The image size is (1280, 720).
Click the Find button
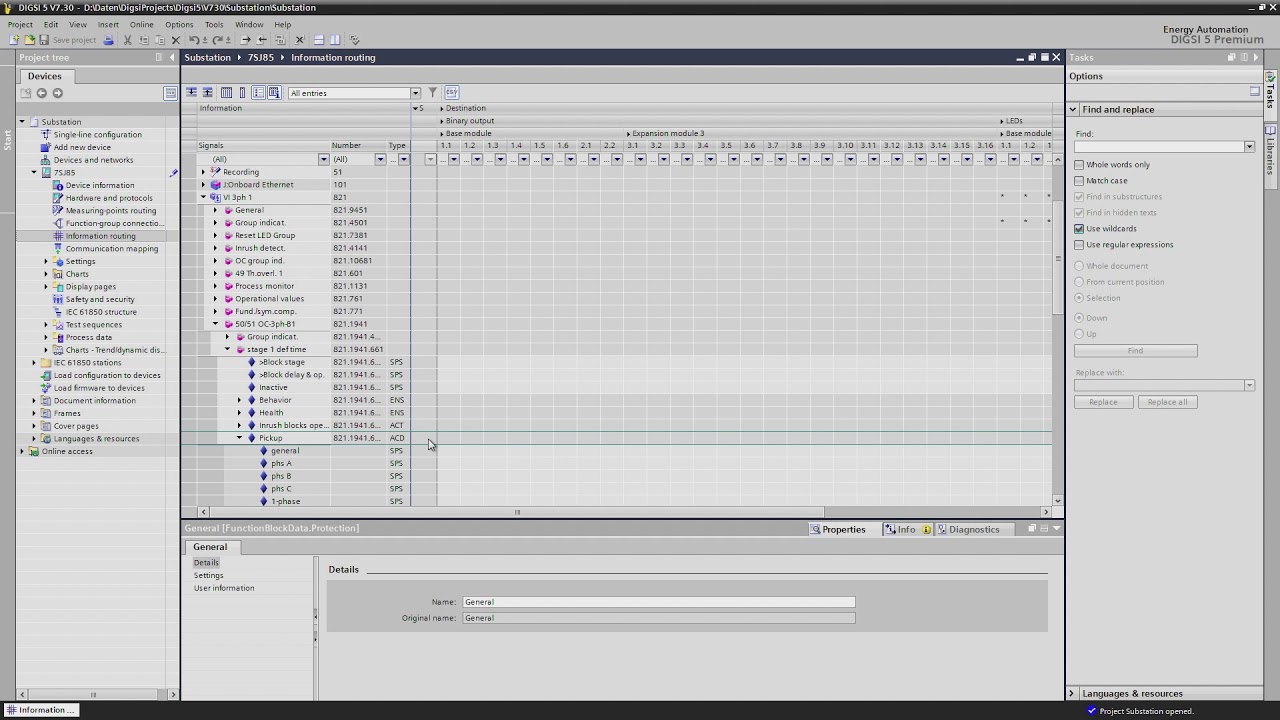(x=1135, y=351)
